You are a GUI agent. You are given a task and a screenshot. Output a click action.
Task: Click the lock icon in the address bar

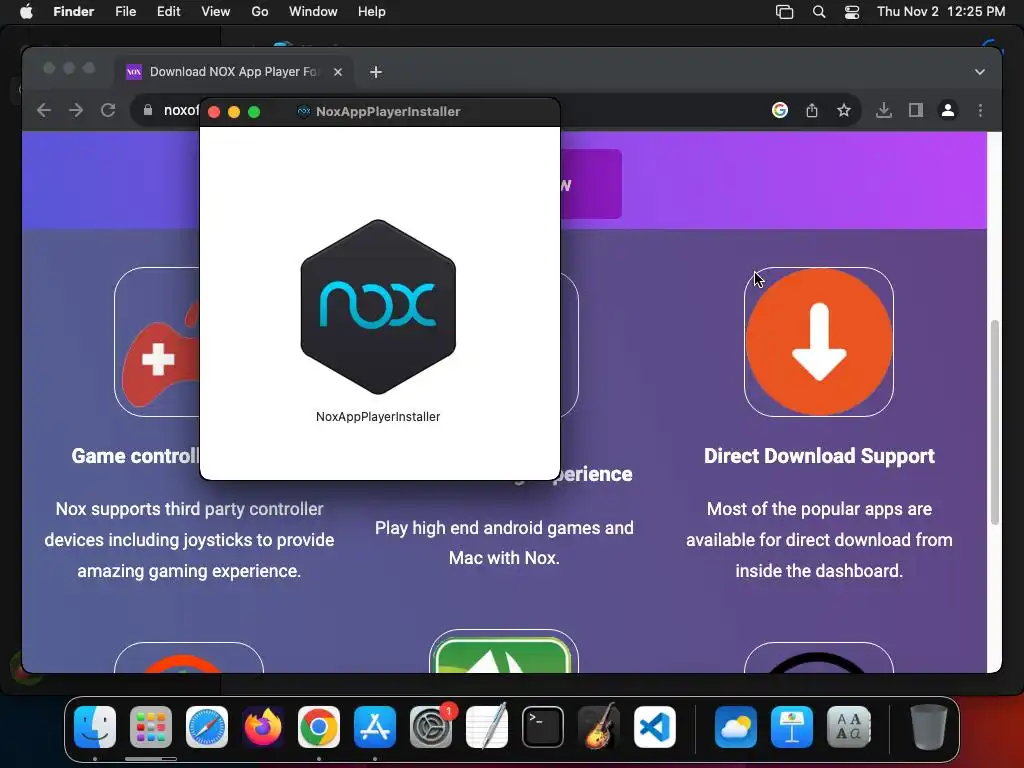(x=148, y=110)
